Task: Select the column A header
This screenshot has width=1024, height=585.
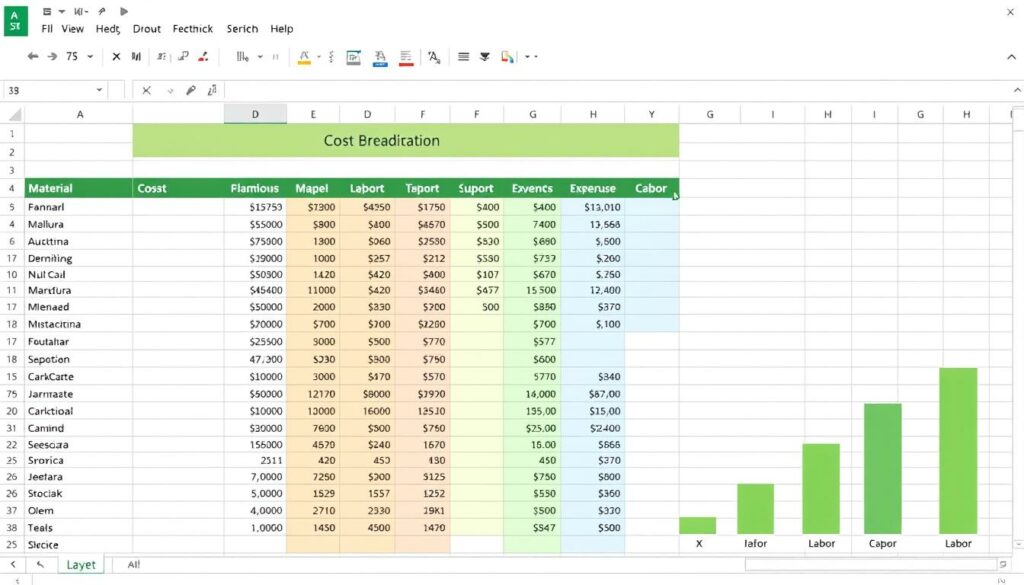Action: (80, 114)
